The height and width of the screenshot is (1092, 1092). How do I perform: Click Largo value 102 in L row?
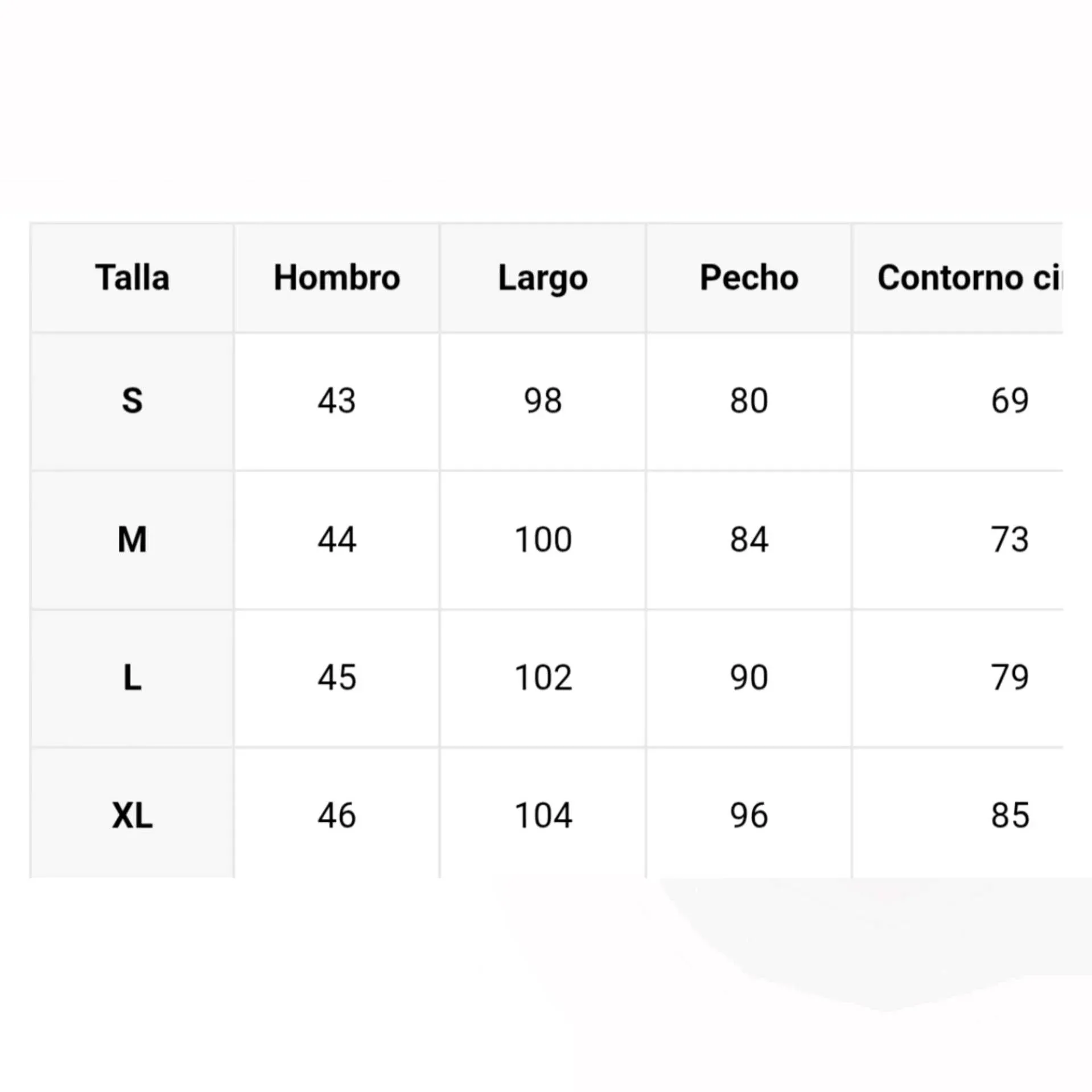[x=543, y=678]
